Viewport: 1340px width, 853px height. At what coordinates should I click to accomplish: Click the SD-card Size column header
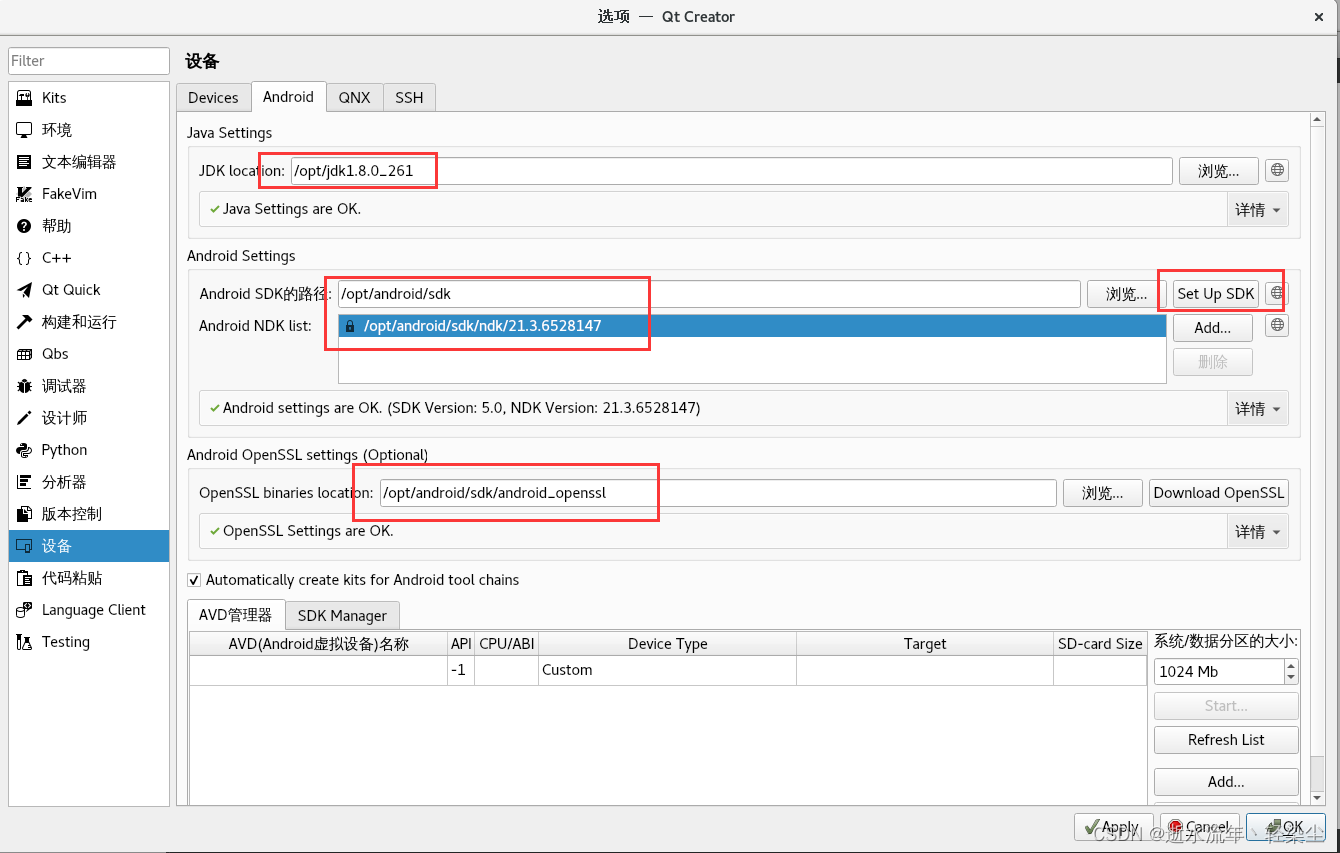[1100, 644]
